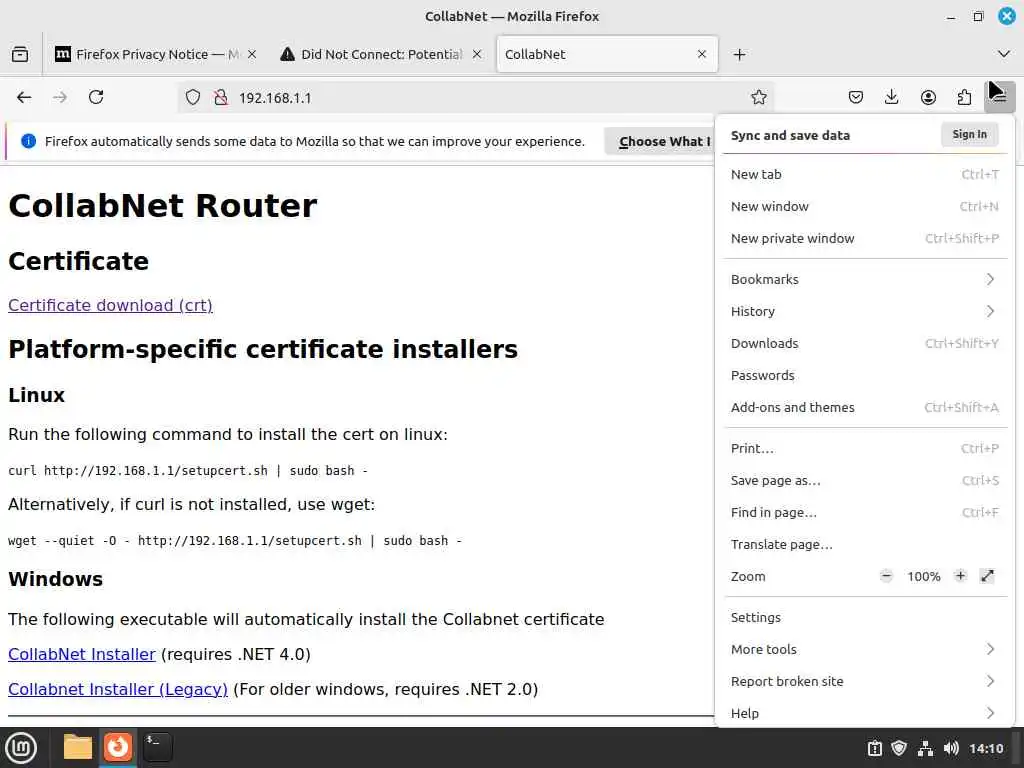Click the Collabnet Installer (Legacy) link
This screenshot has width=1024, height=768.
tap(118, 690)
